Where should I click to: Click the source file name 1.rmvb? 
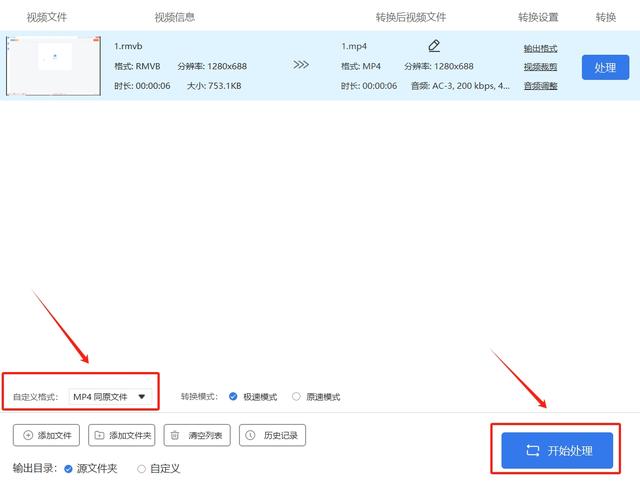128,46
